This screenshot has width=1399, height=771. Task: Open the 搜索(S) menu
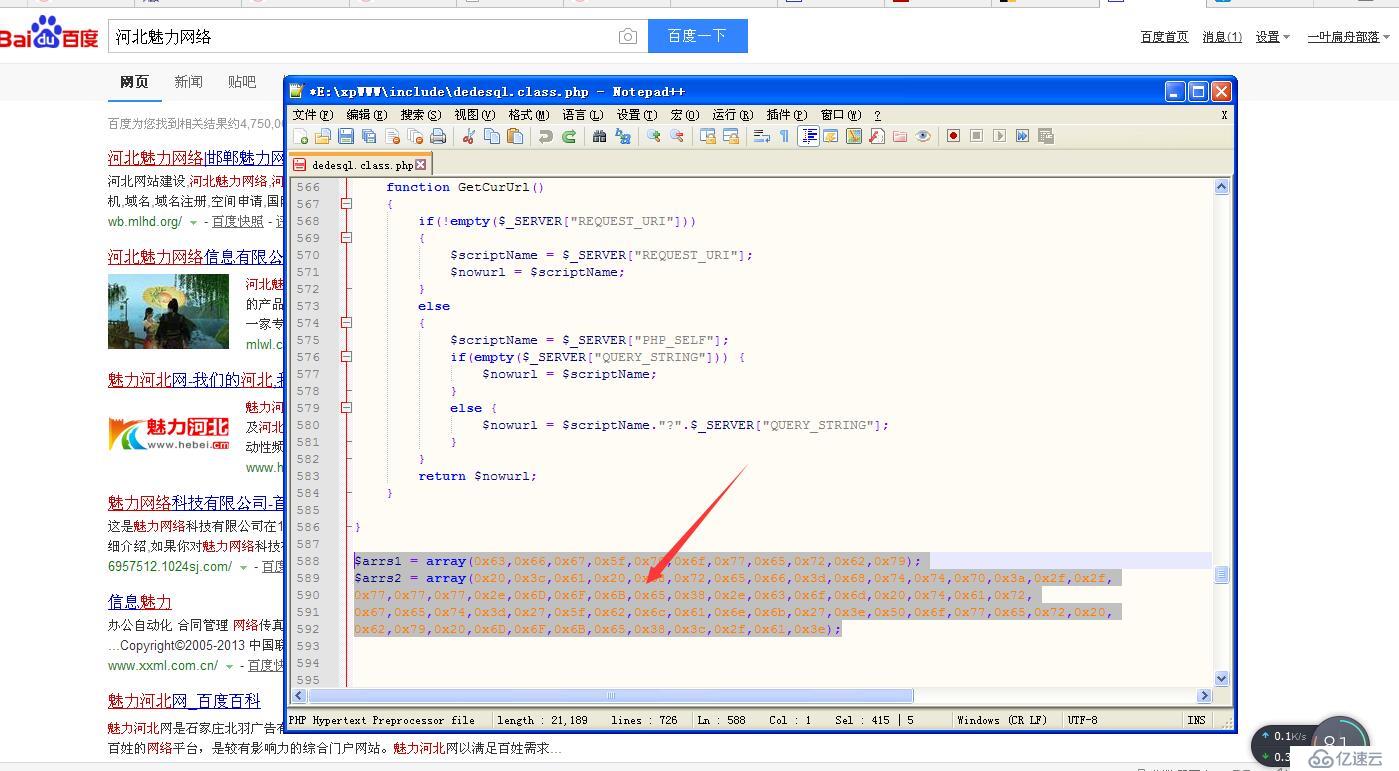(x=420, y=115)
